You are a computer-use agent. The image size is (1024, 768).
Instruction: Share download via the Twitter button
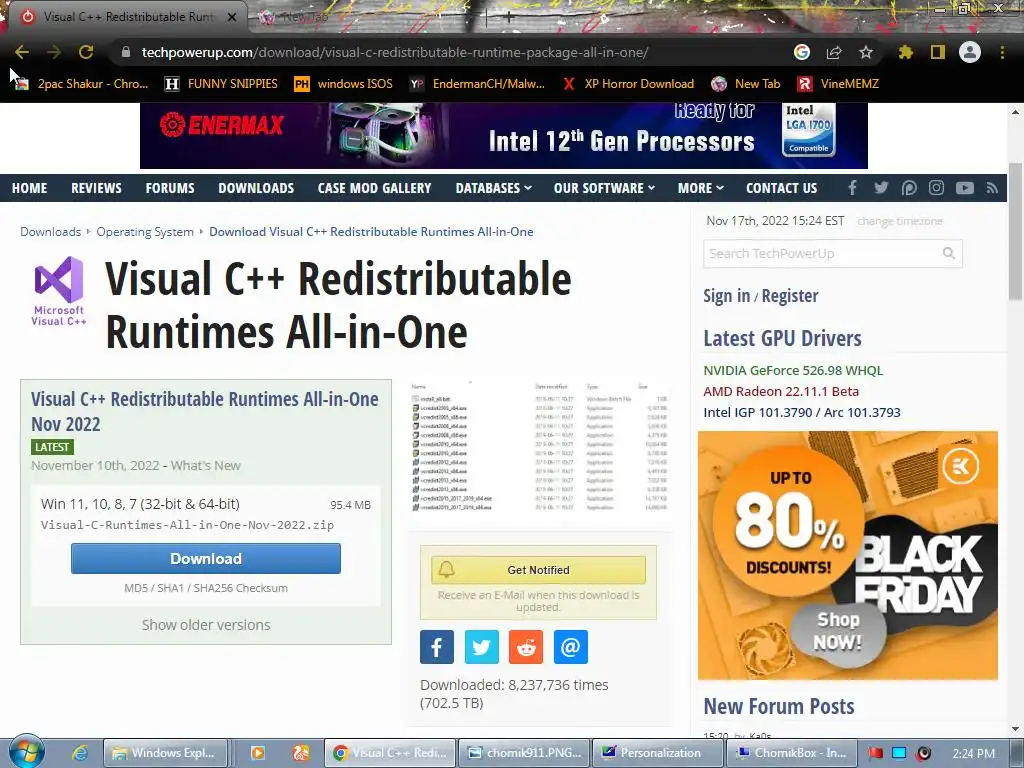(481, 647)
